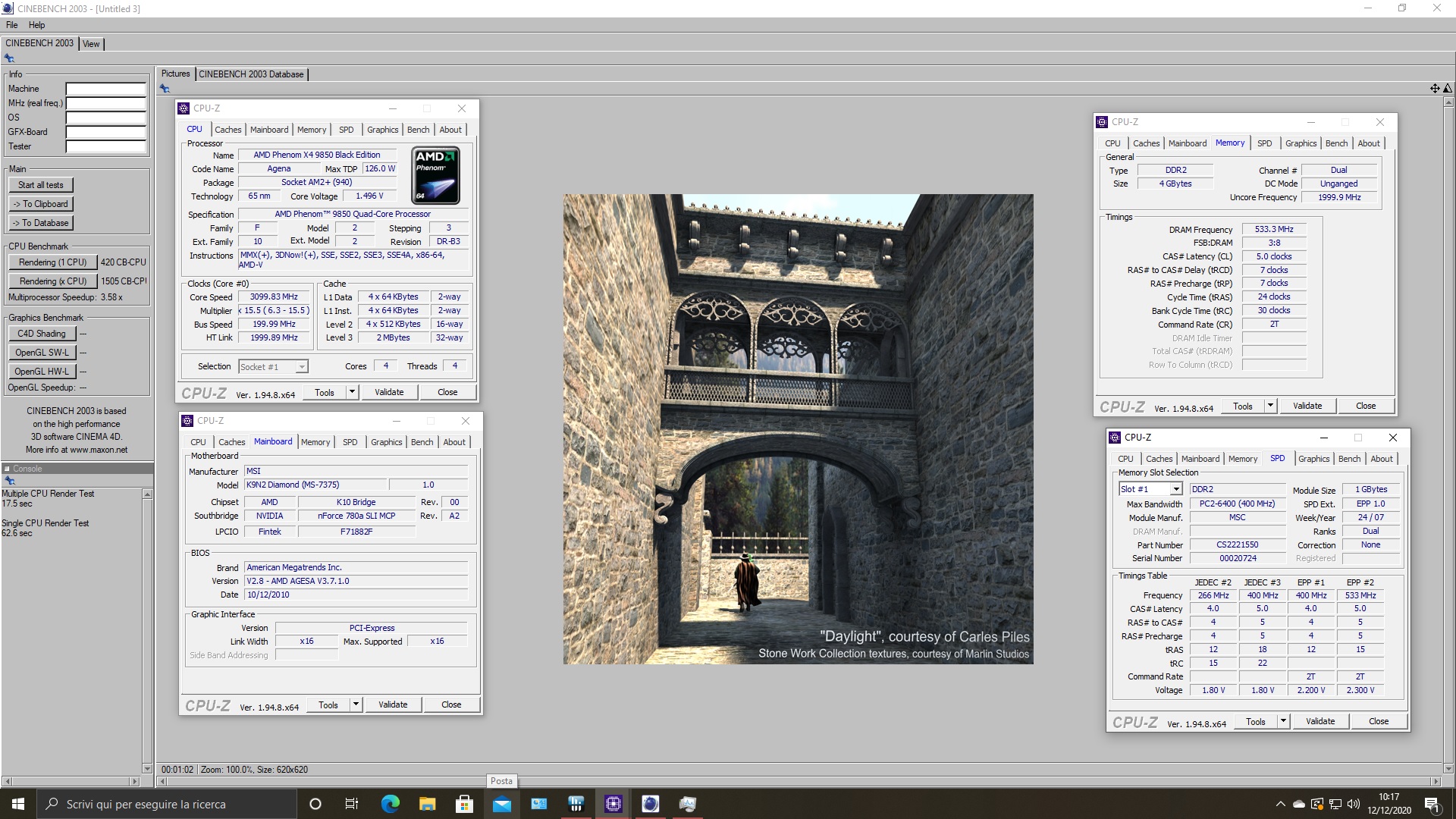Open the Mail app from the taskbar
1456x819 pixels.
(x=501, y=804)
